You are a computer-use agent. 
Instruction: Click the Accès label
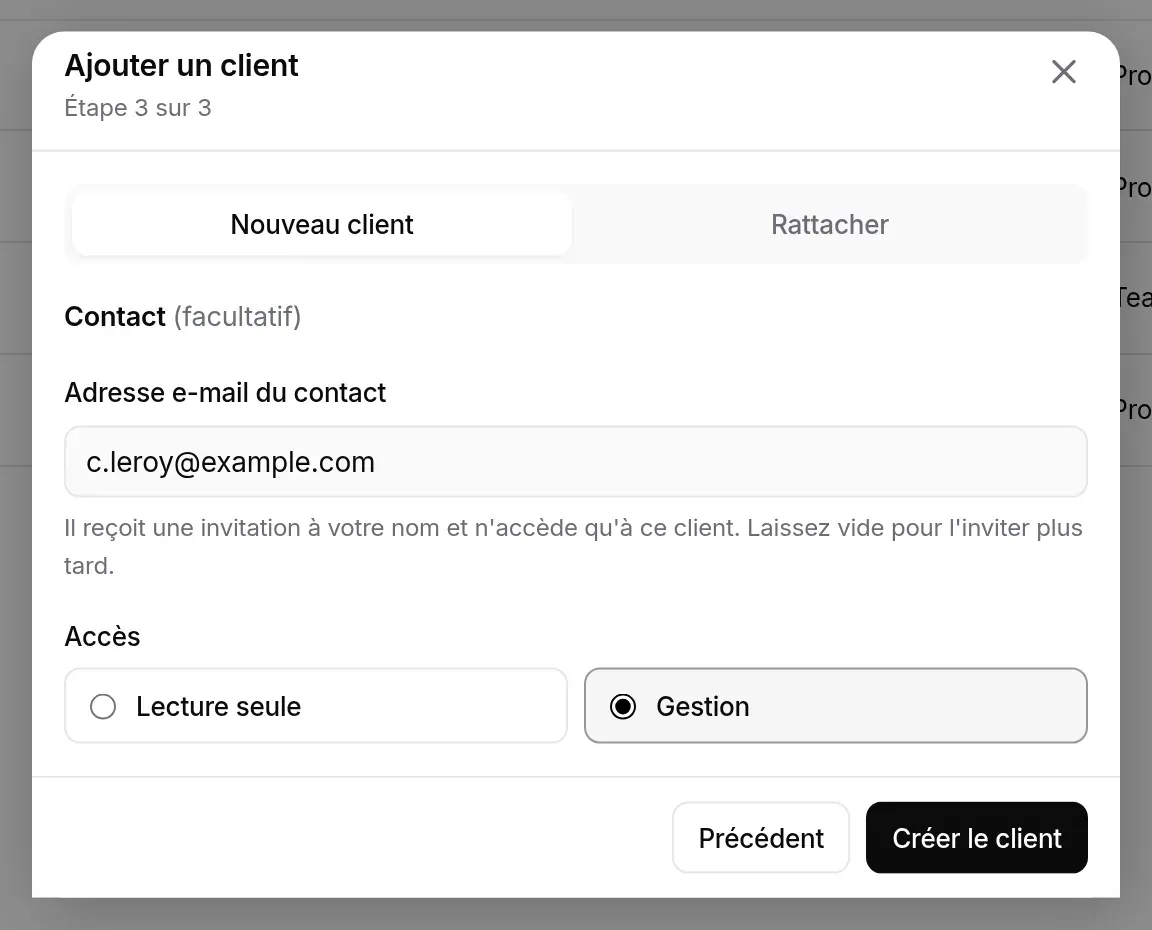(x=102, y=636)
